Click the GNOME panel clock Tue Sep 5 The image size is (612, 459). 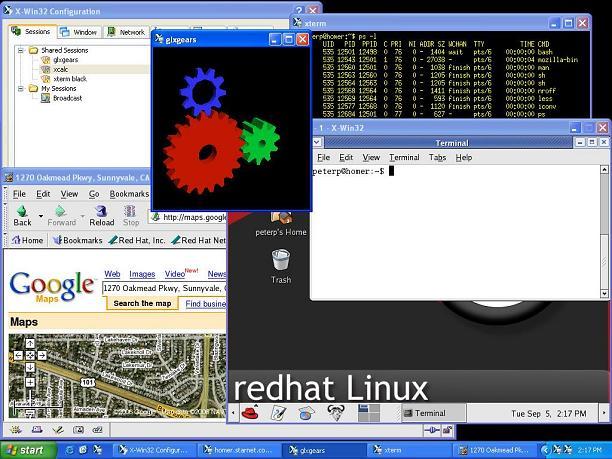coord(548,413)
